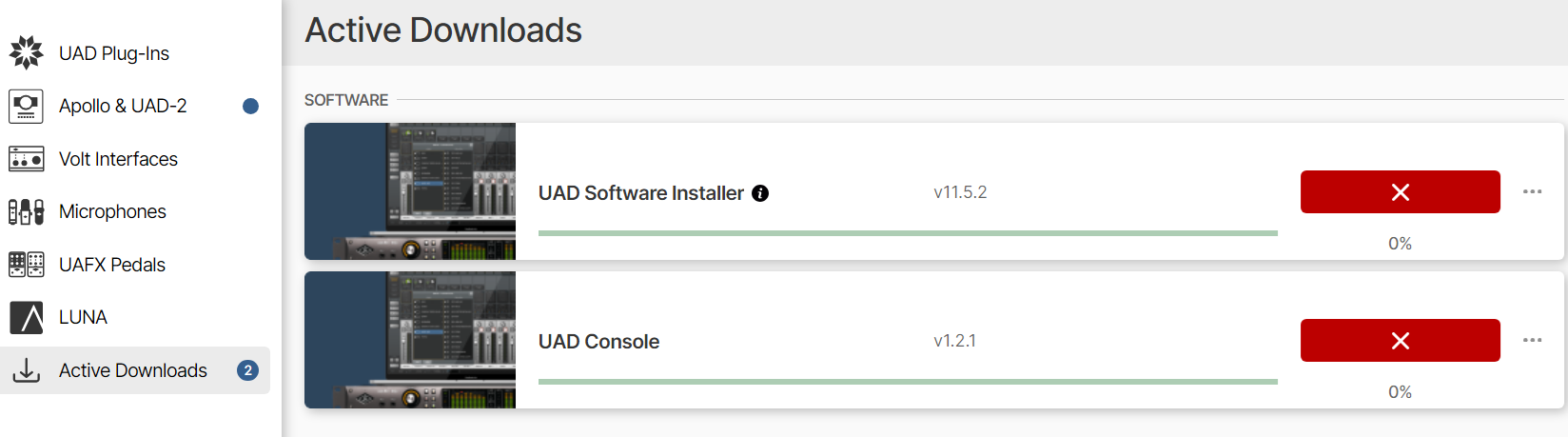Click the Microphones sidebar icon
Viewport: 1568px width, 437px height.
click(x=27, y=211)
